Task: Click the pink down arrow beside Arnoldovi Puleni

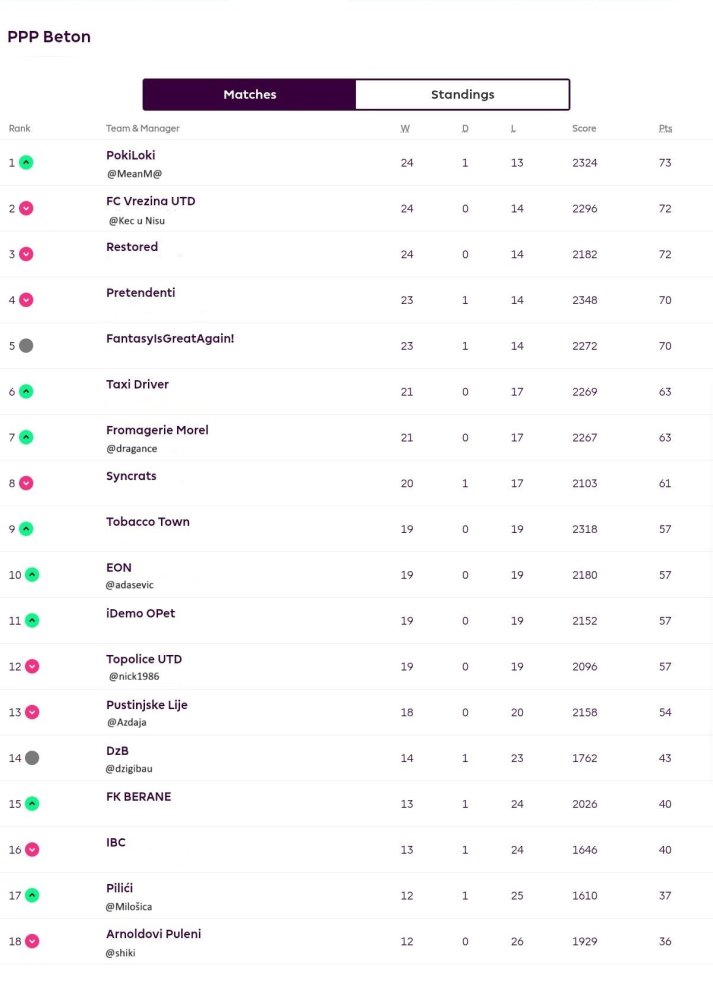Action: [32, 941]
